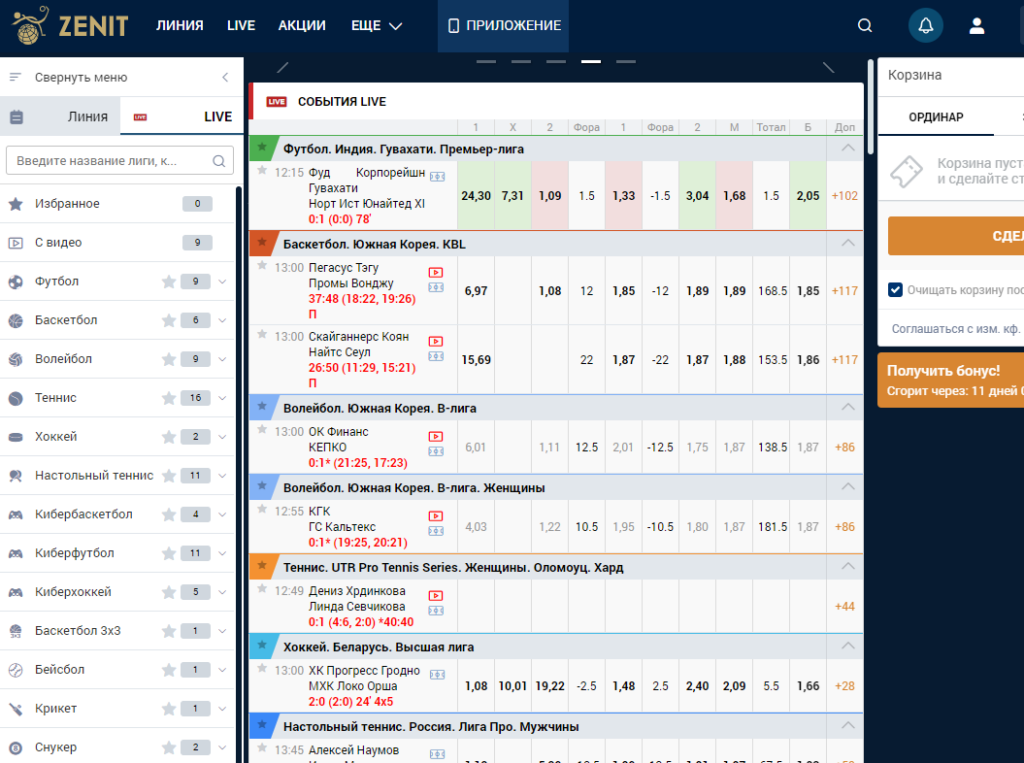Expand Кибербаскетбол category chevron
The image size is (1024, 763).
tap(223, 515)
